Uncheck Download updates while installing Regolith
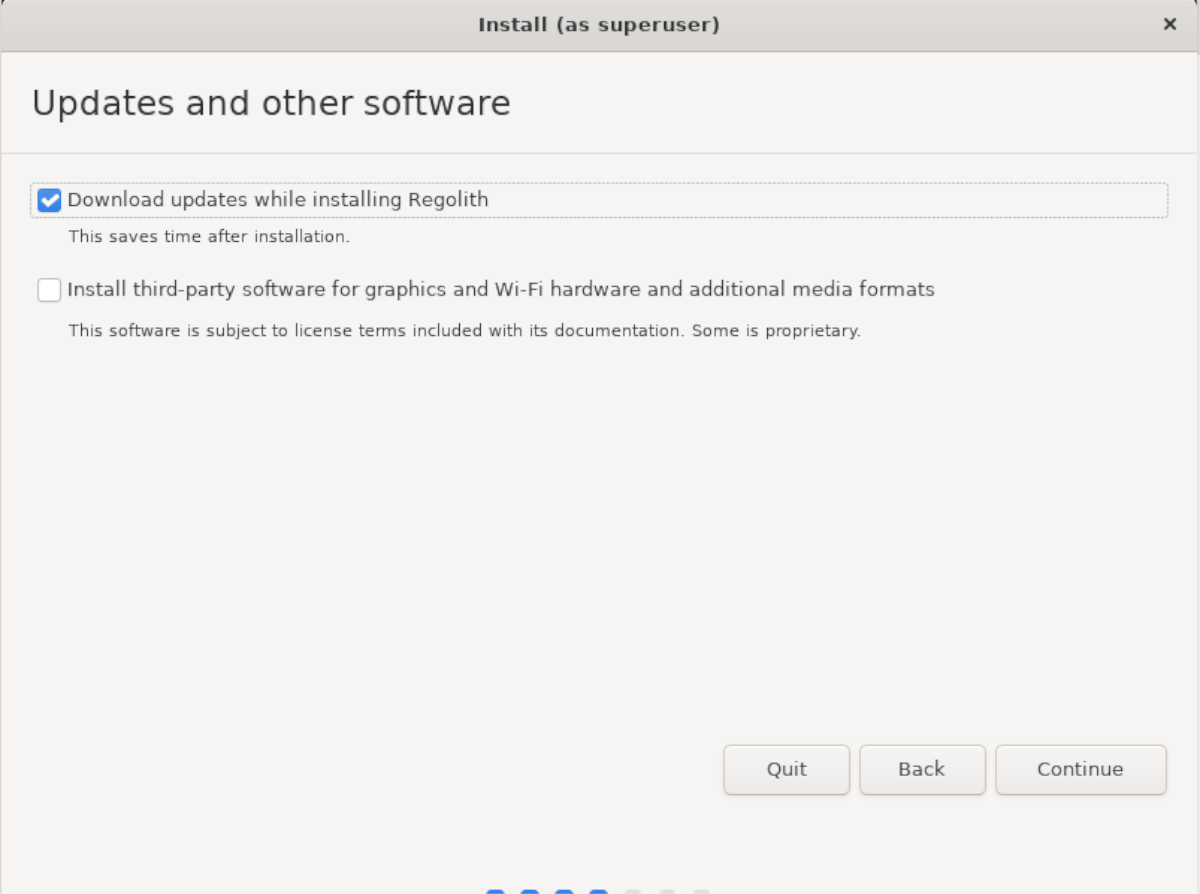The height and width of the screenshot is (894, 1200). coord(49,201)
